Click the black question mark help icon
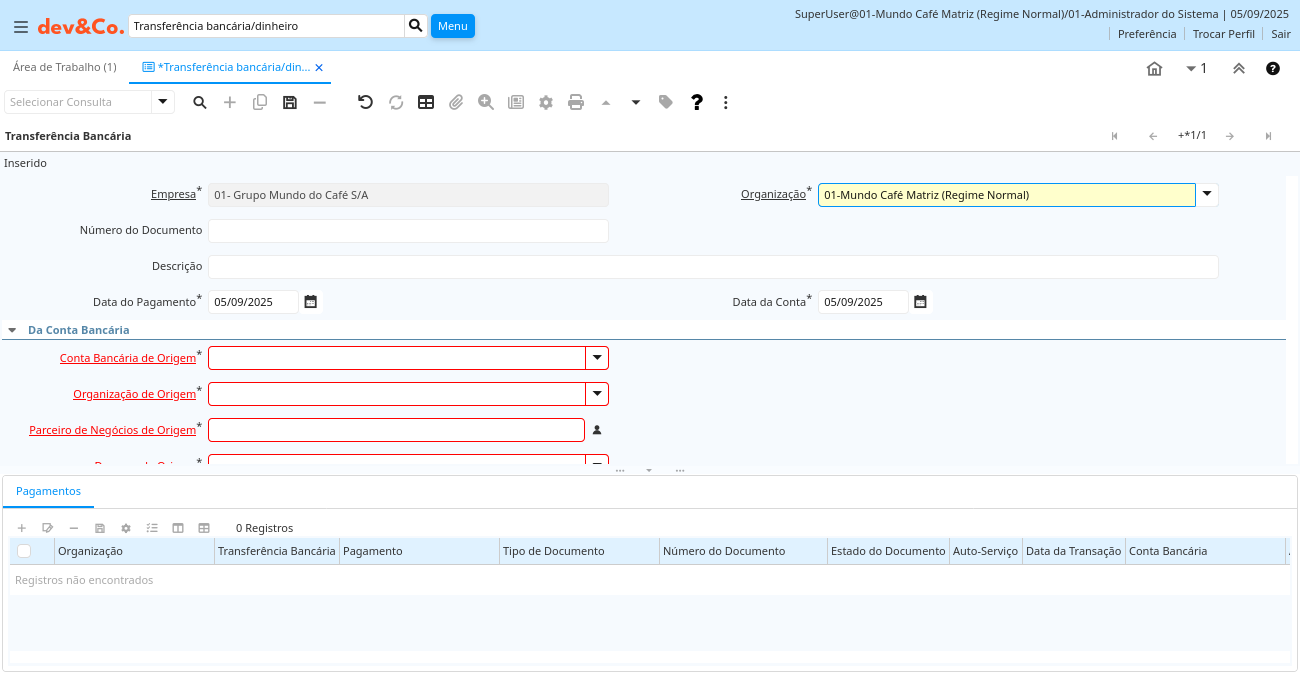The height and width of the screenshot is (674, 1300). [x=697, y=102]
